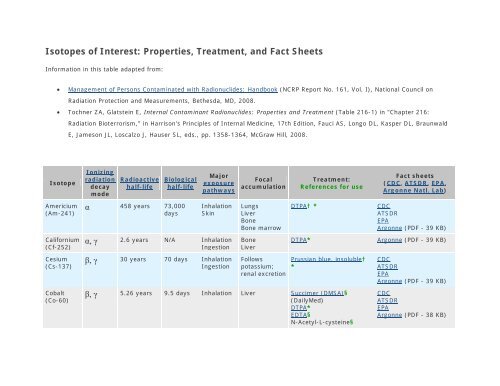
Task: Click the exposure pathways header link
Action: [218, 187]
